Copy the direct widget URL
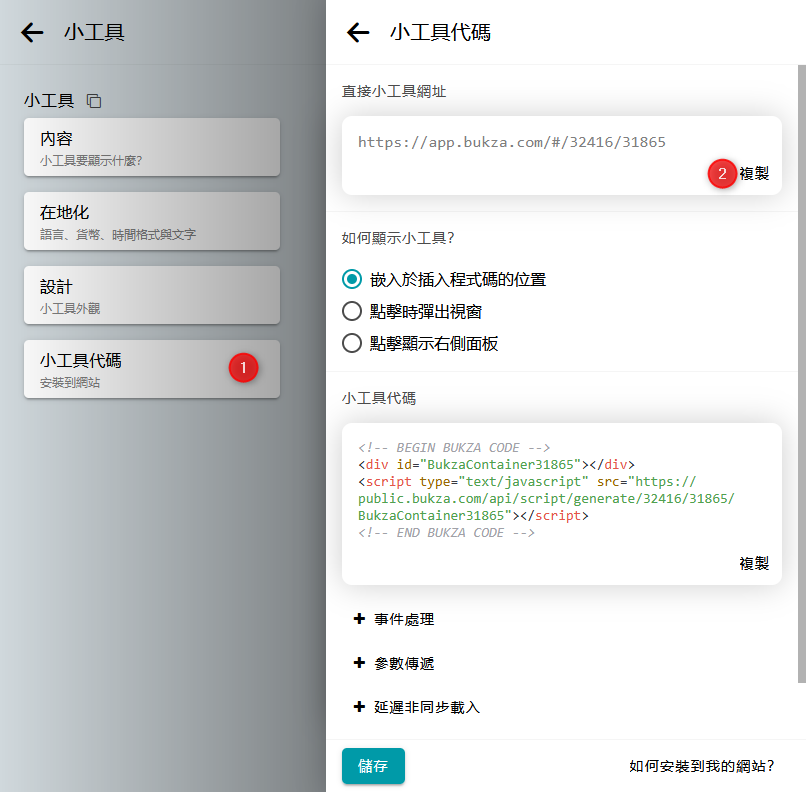 754,174
